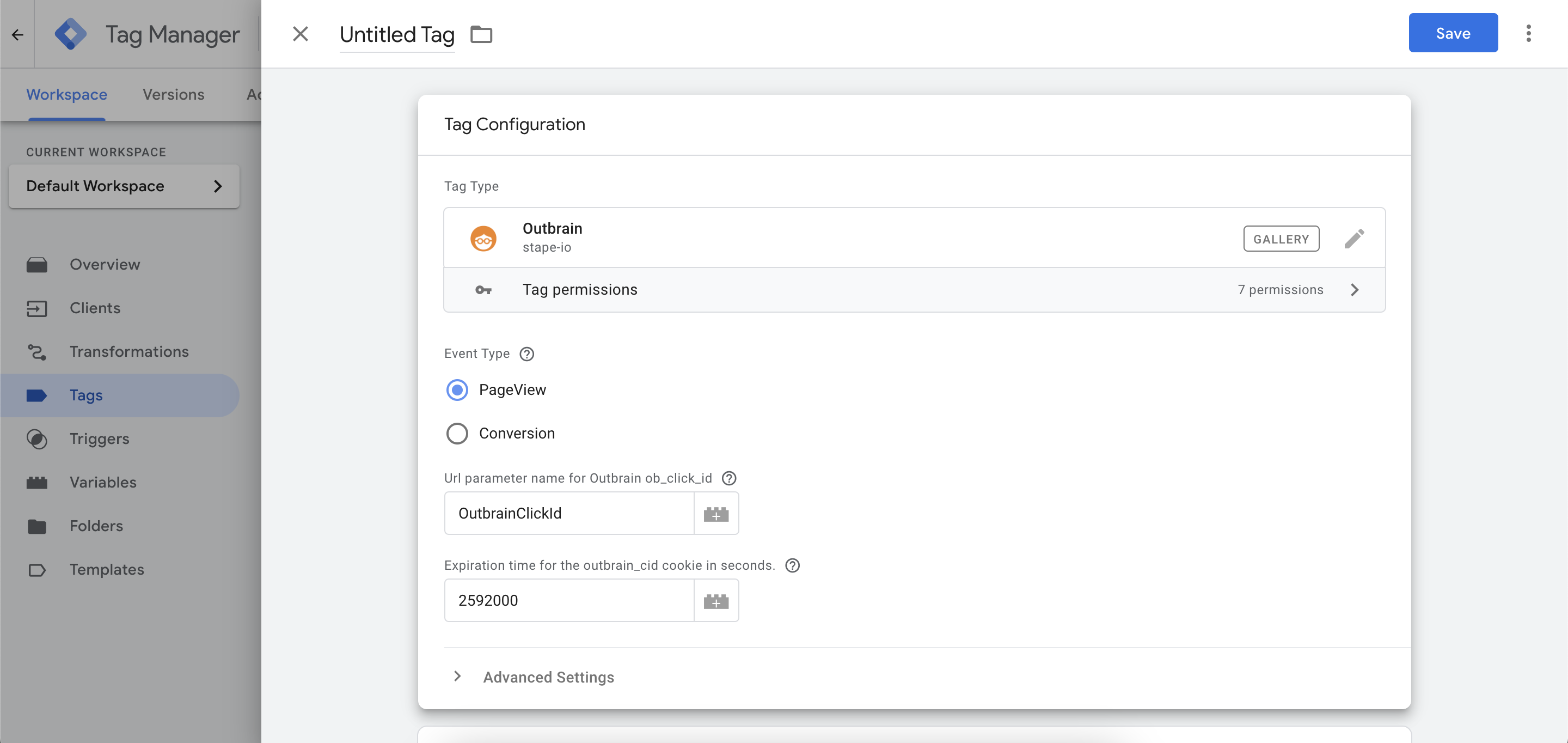Switch to the Versions tab

[x=173, y=94]
